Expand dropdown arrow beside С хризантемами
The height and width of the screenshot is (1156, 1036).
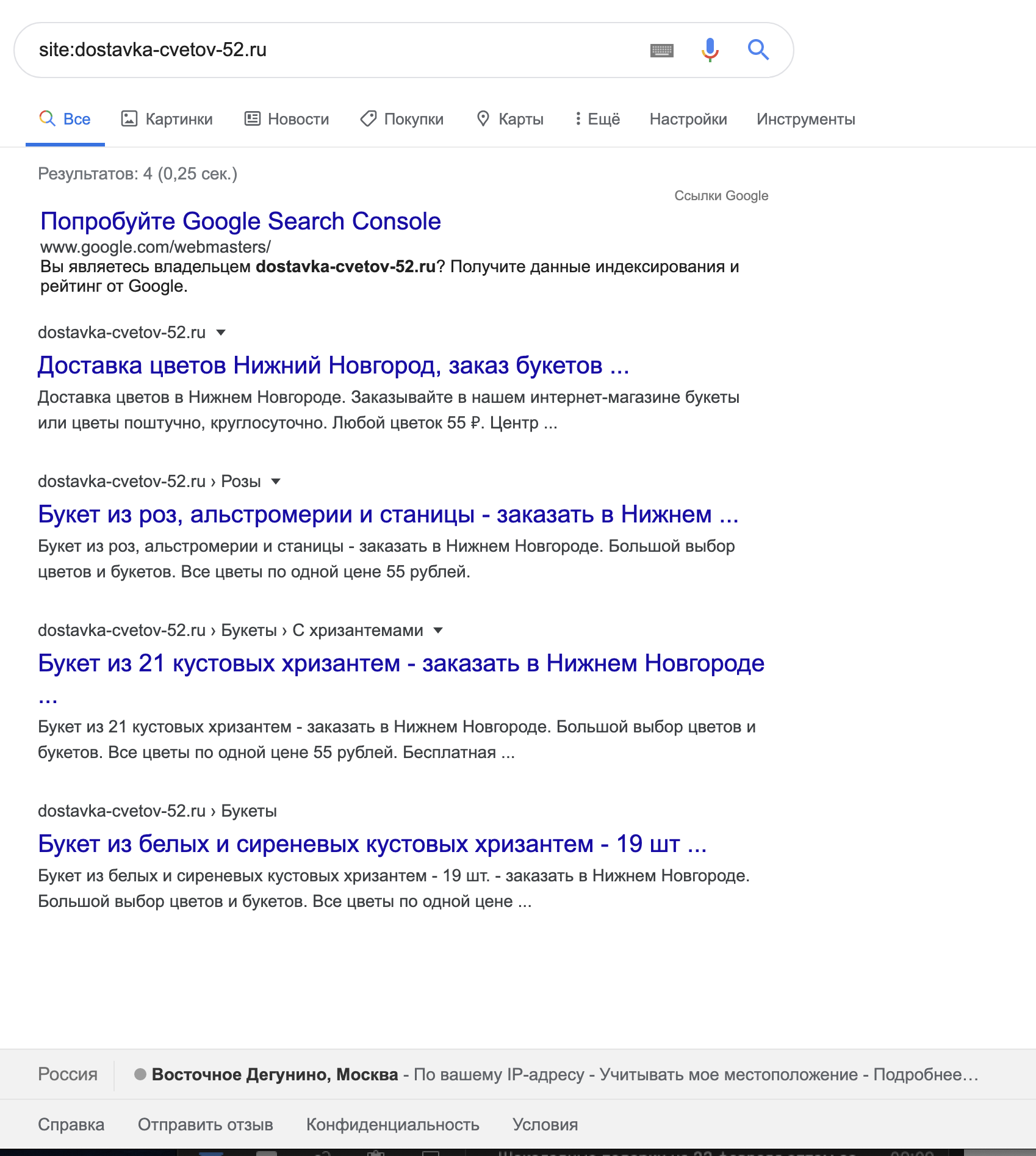[438, 630]
